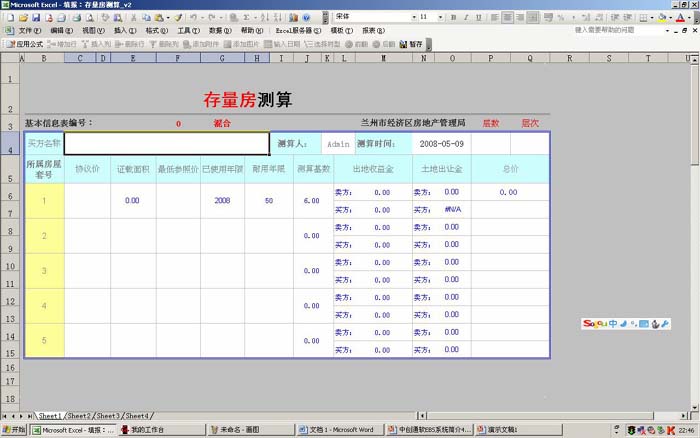Click the 应用公式 button
Image resolution: width=700 pixels, height=438 pixels.
coord(24,44)
